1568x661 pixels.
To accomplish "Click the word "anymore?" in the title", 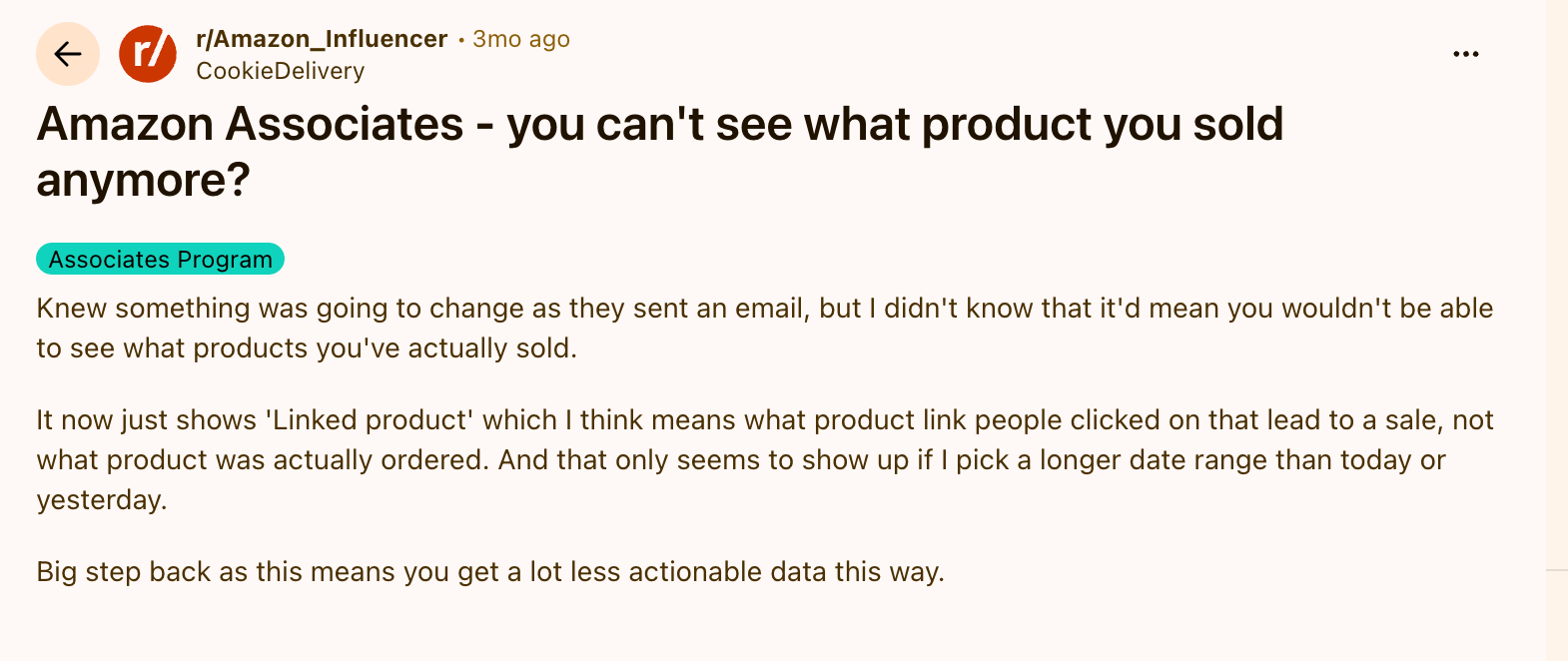I will (x=143, y=181).
